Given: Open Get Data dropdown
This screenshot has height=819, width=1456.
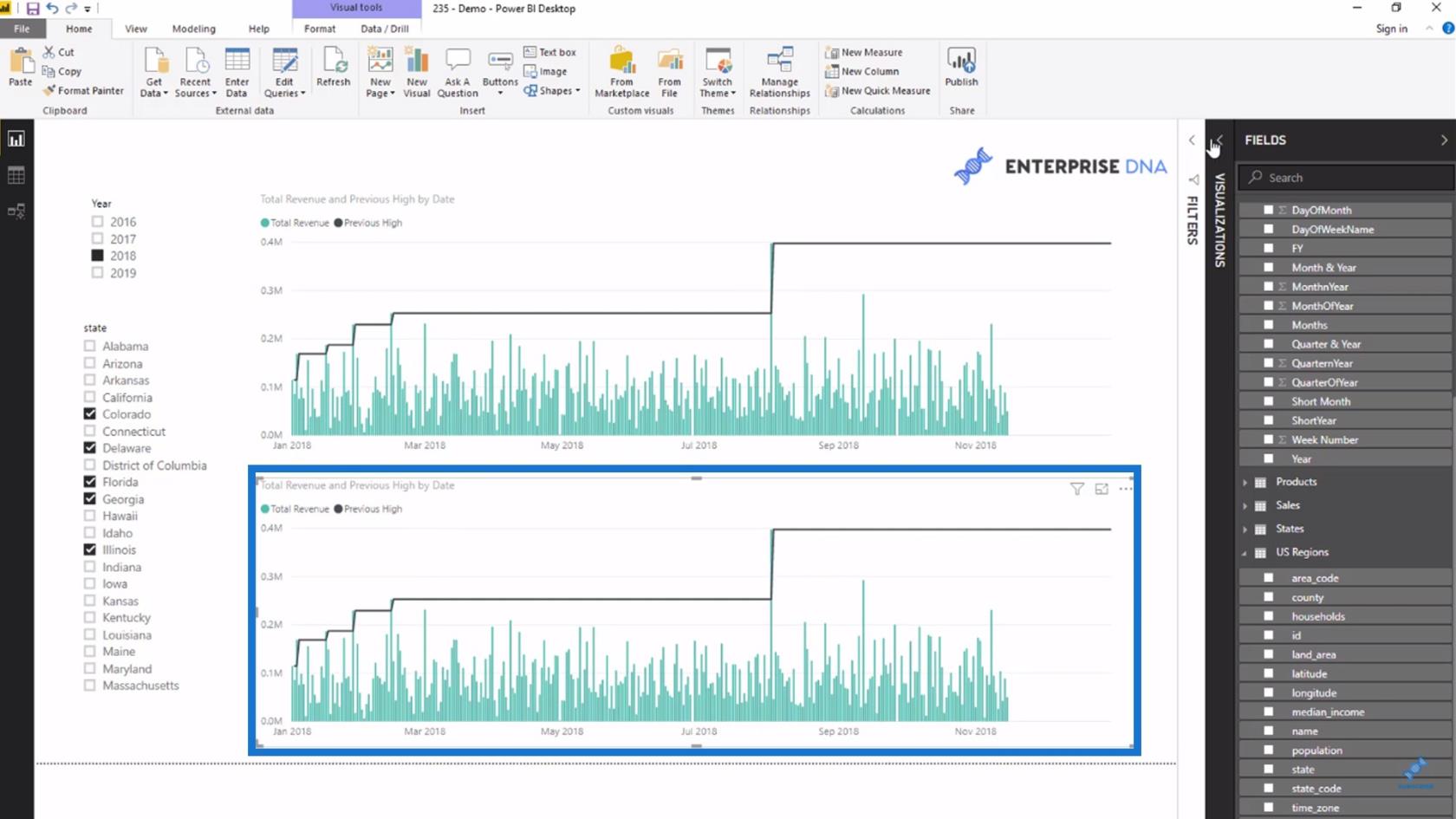Looking at the screenshot, I should (153, 73).
